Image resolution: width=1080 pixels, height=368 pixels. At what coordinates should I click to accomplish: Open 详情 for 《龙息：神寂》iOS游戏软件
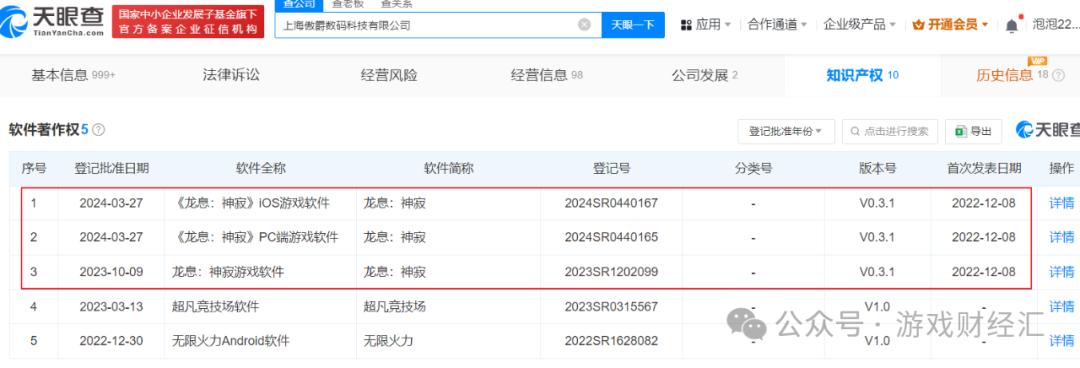click(1061, 203)
